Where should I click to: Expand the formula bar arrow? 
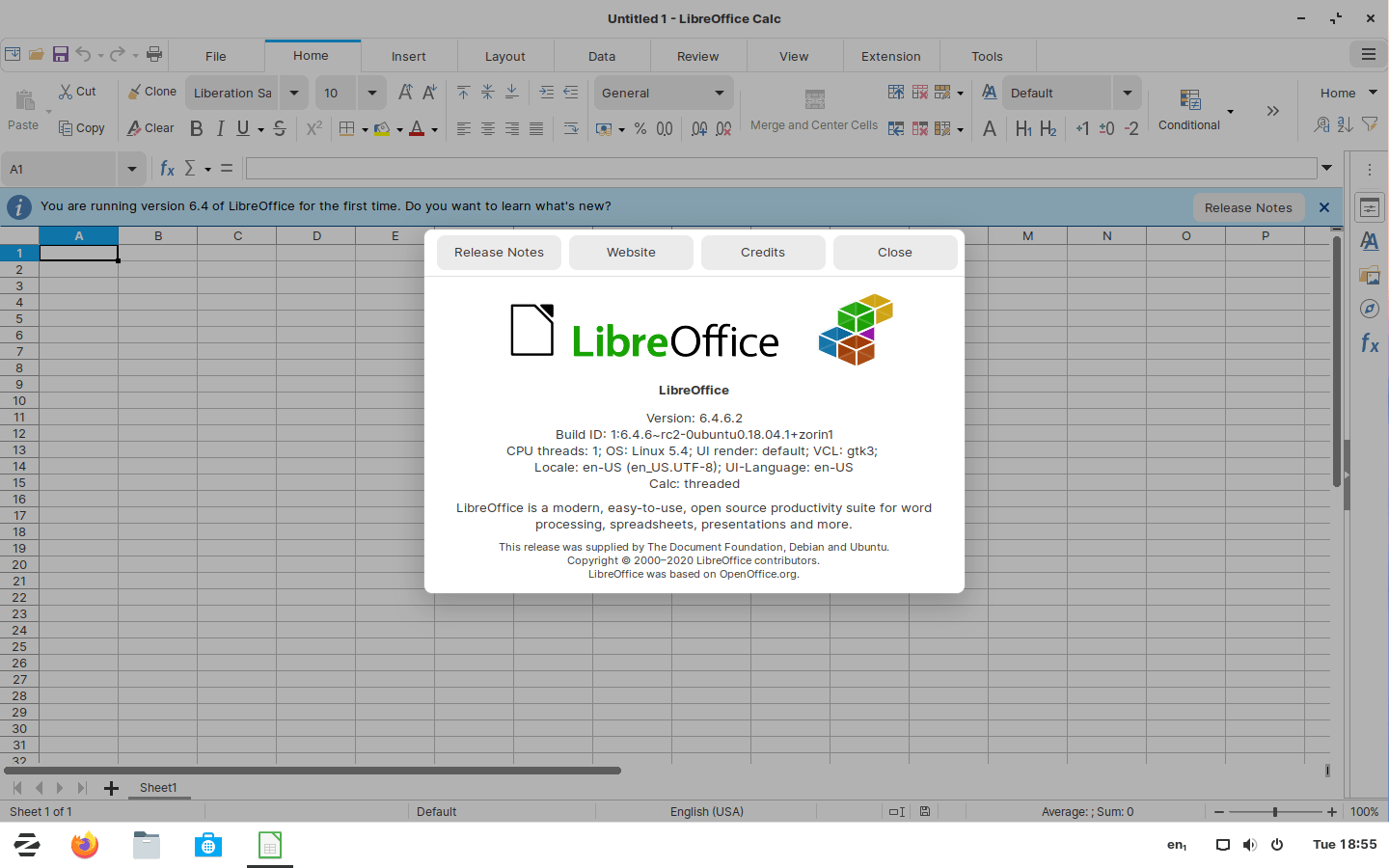[x=1327, y=168]
